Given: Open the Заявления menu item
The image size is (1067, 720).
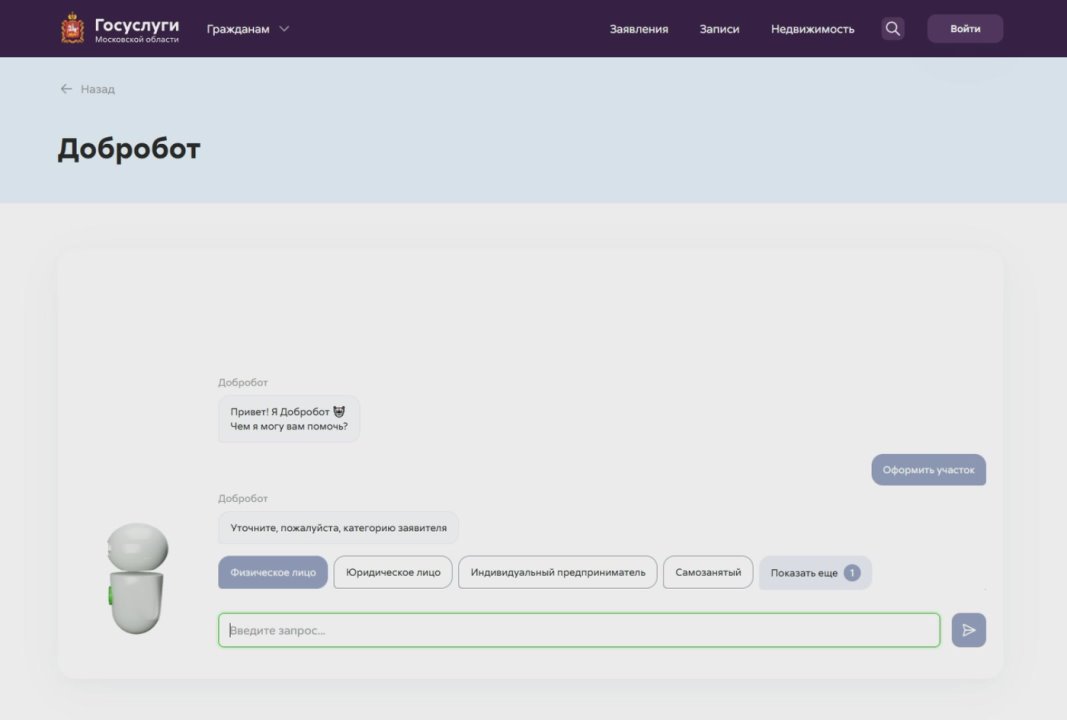Looking at the screenshot, I should point(639,29).
